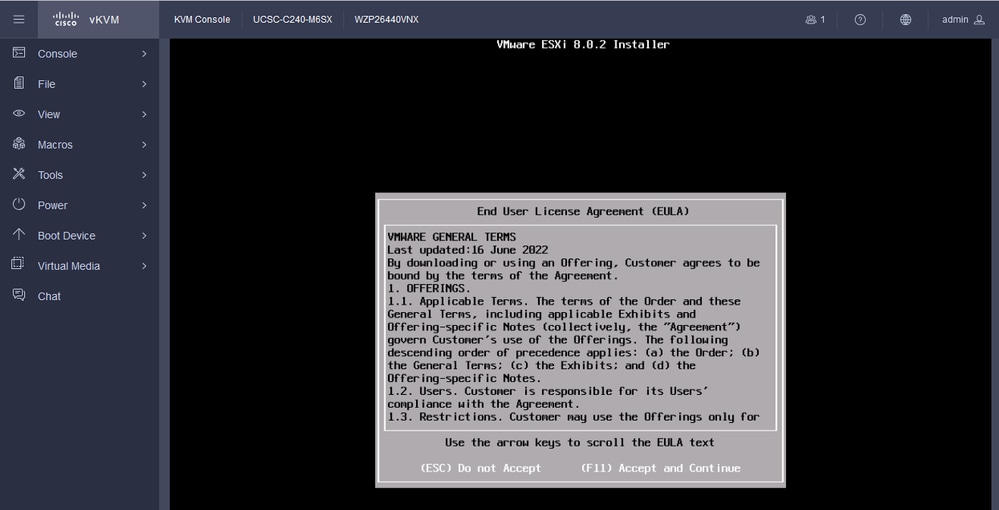Click the '1. OFFERINGS.' line

(x=429, y=288)
